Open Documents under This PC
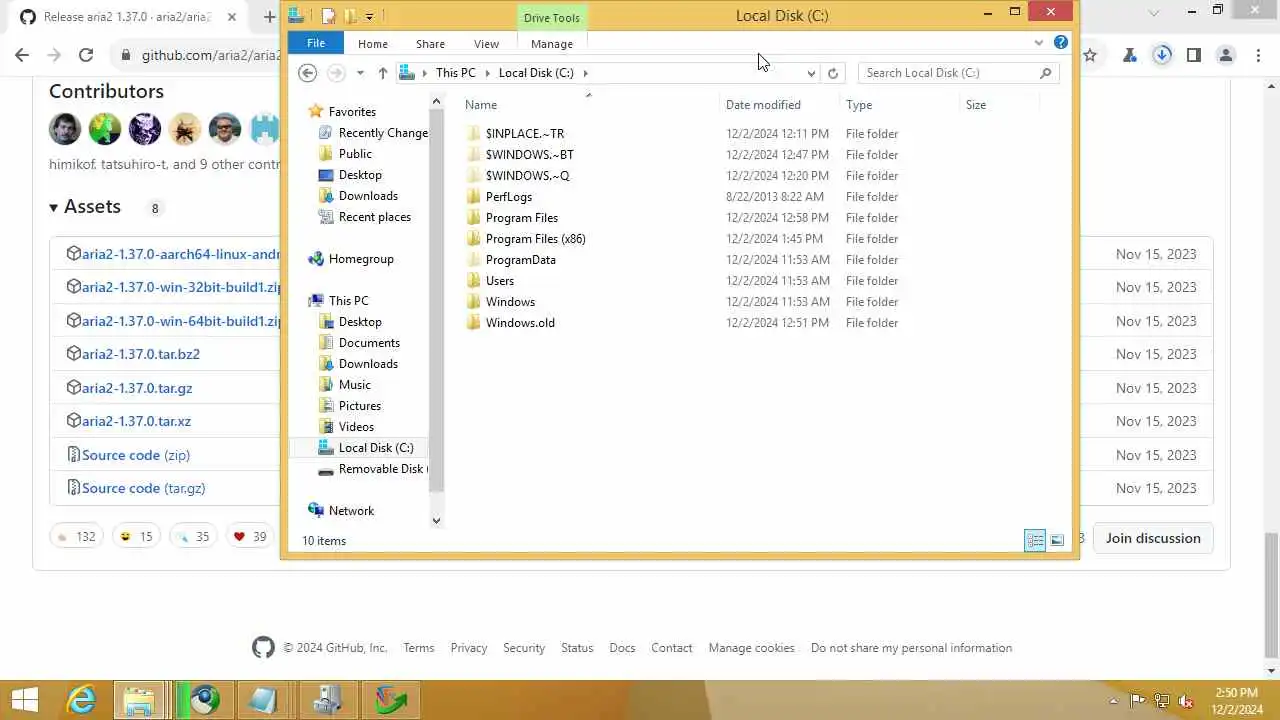1280x720 pixels. pyautogui.click(x=369, y=343)
